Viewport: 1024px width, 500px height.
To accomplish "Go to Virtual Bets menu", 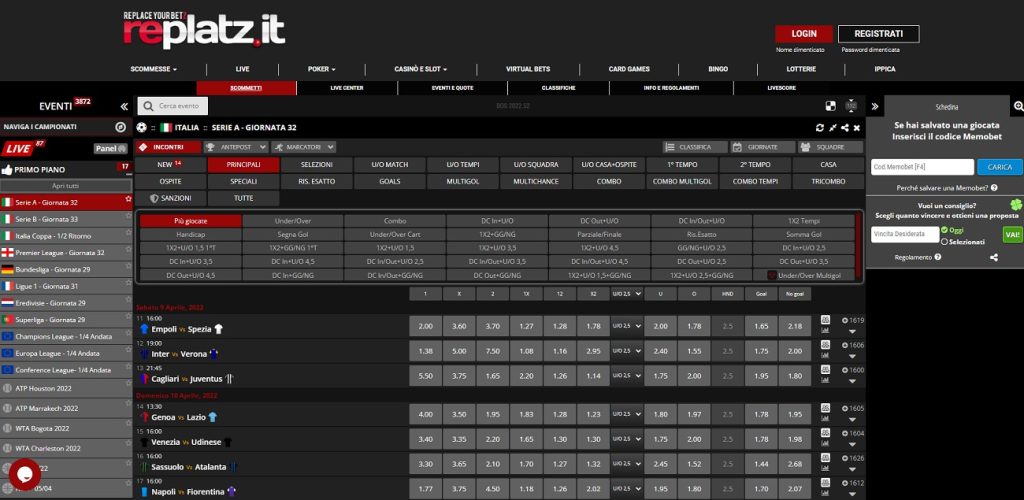I will (x=528, y=69).
